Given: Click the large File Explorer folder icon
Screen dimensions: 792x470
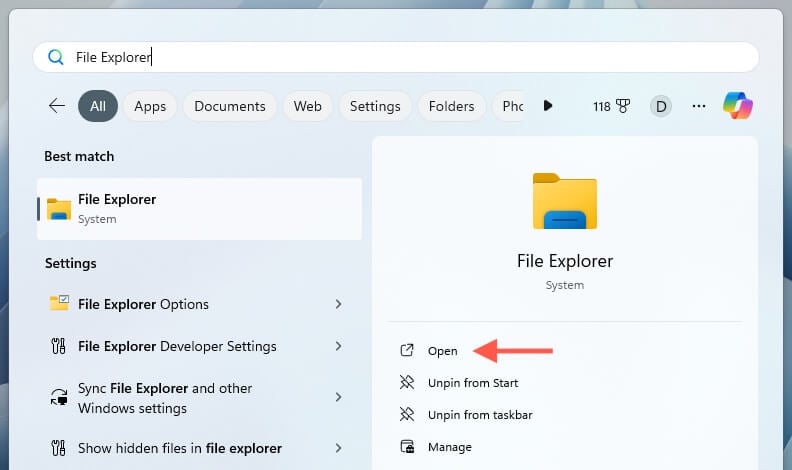Looking at the screenshot, I should (x=564, y=202).
